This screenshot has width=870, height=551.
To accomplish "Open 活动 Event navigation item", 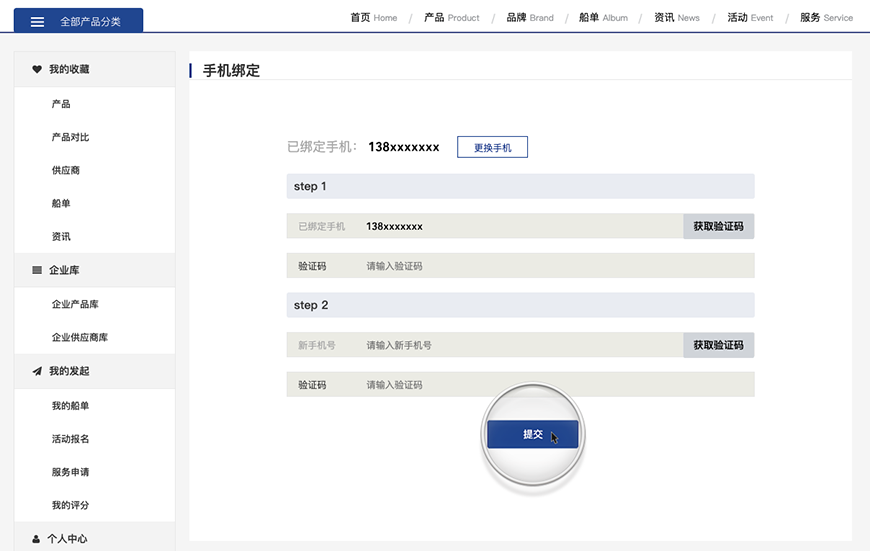I will point(750,17).
